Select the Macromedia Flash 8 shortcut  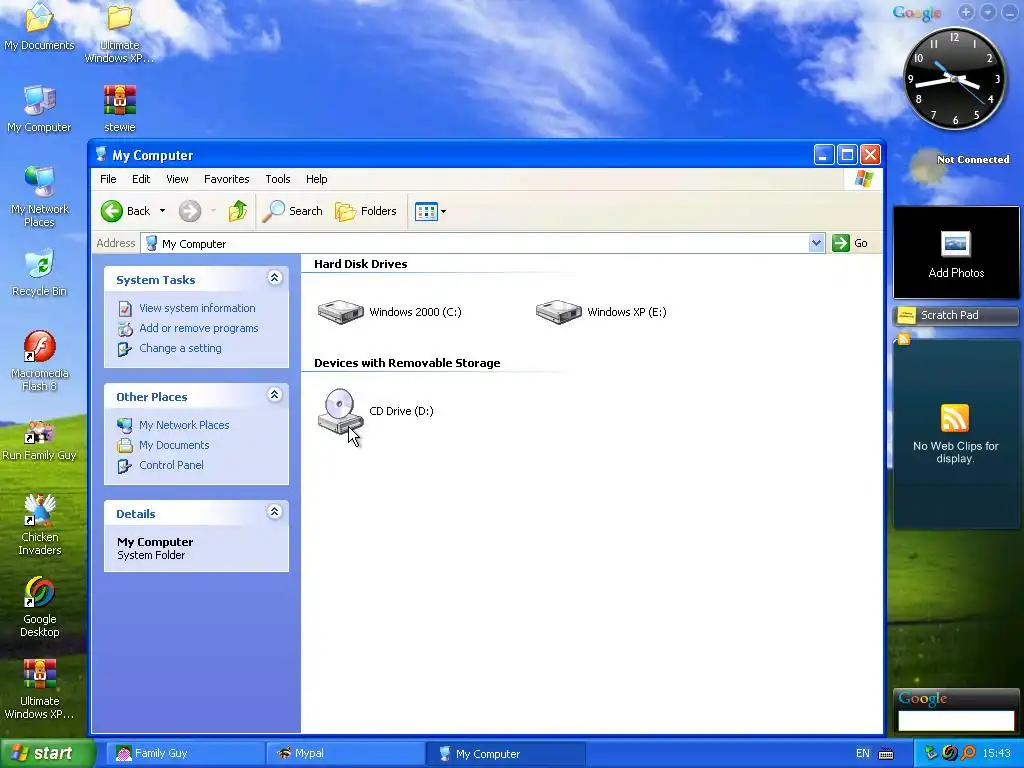pos(39,361)
